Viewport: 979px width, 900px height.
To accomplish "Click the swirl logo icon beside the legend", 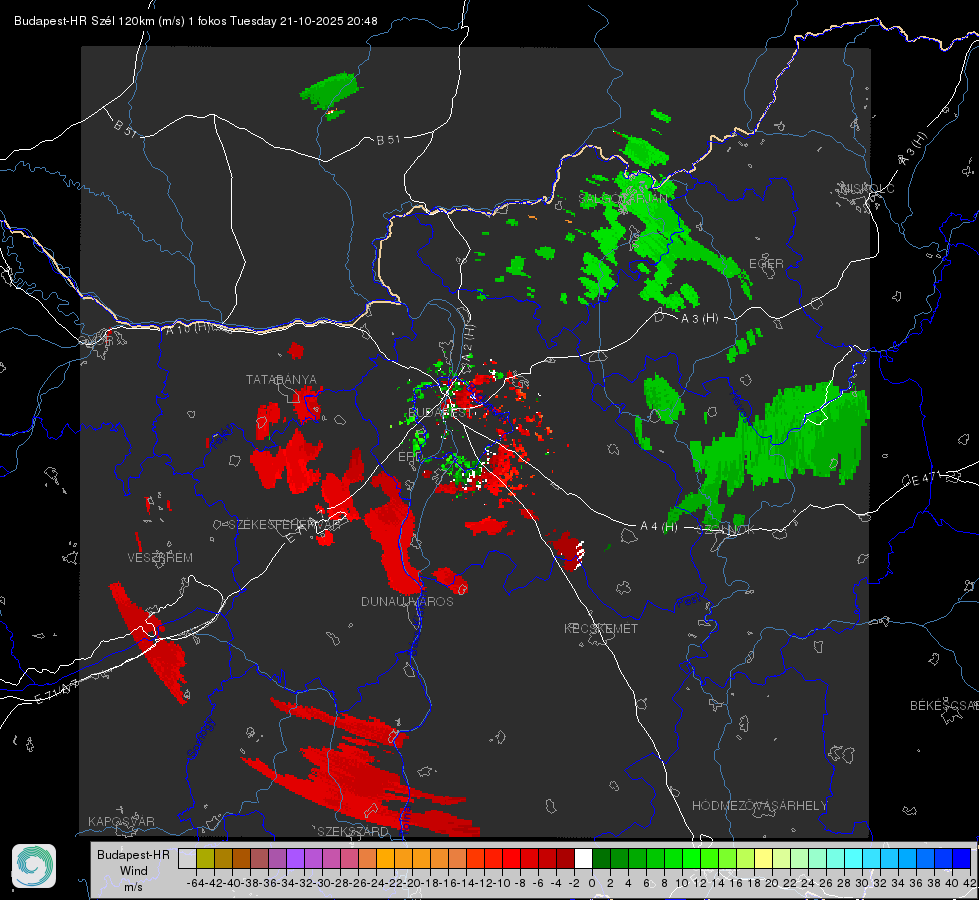I will point(34,866).
